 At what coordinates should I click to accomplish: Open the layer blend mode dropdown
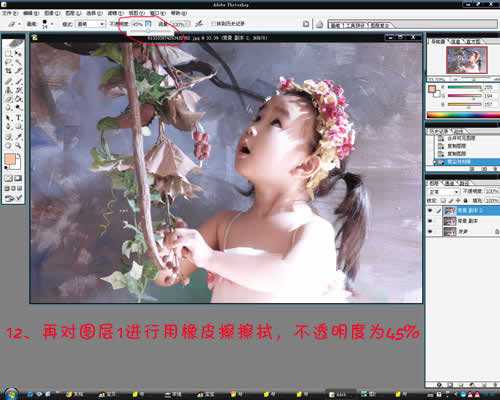[443, 192]
